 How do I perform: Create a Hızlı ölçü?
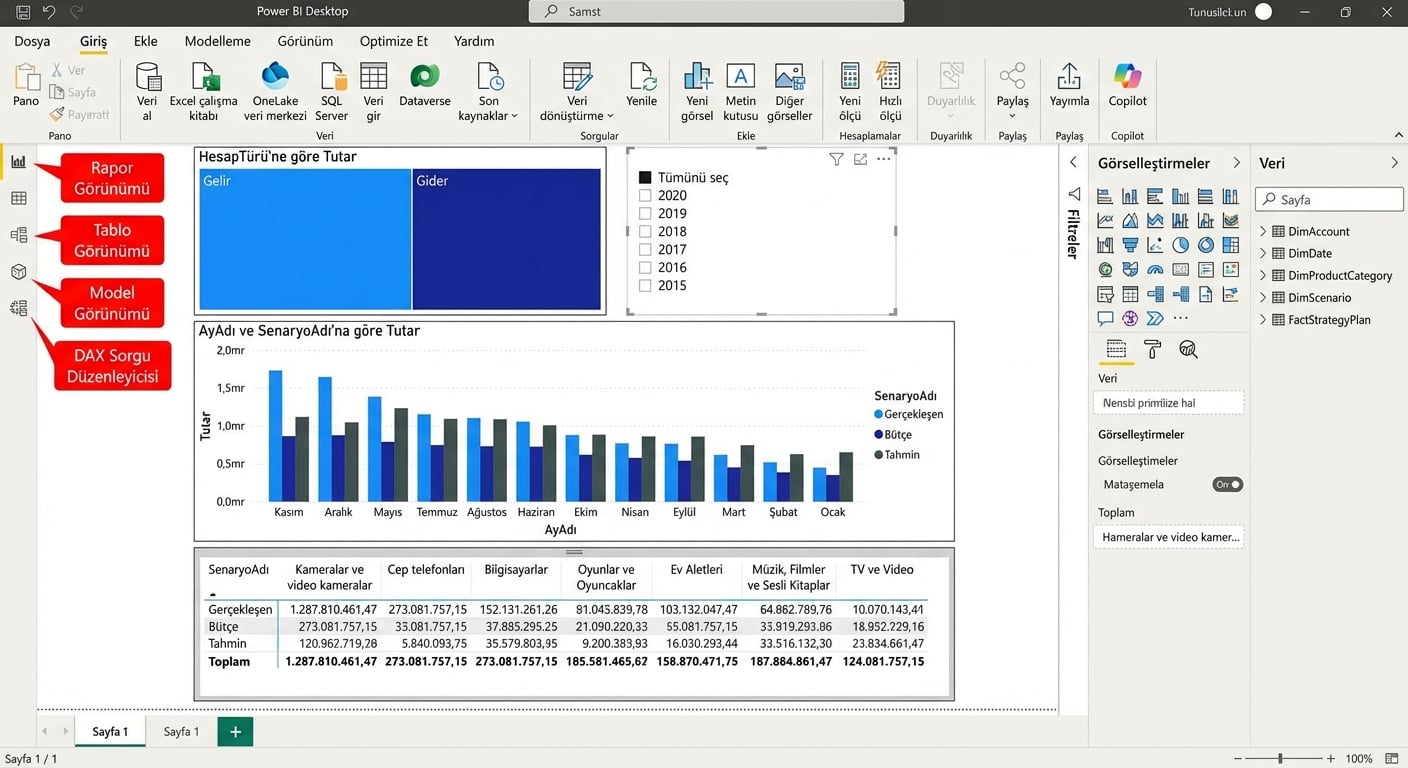click(890, 92)
